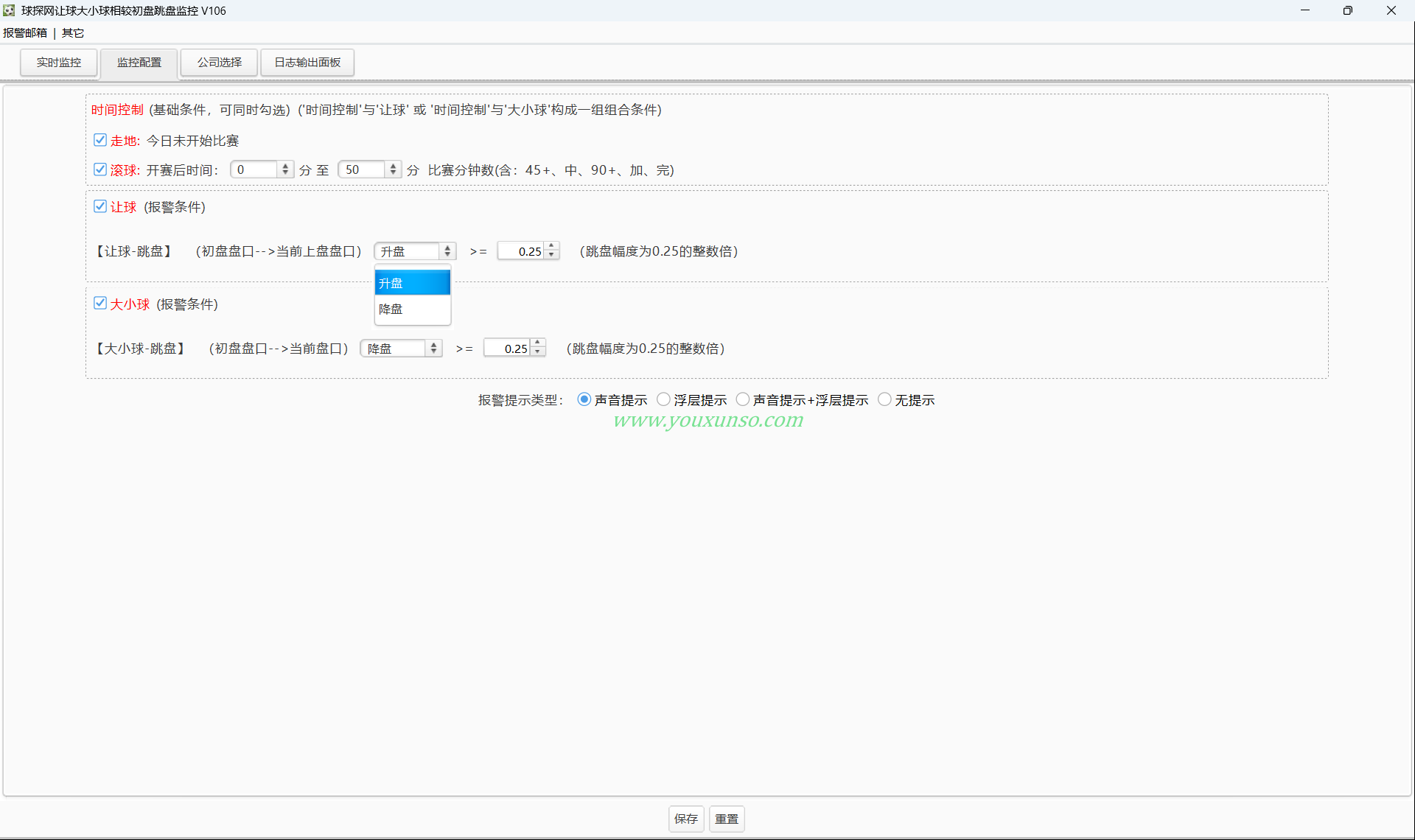Click the 滚球 start minute field showing 0

point(254,169)
